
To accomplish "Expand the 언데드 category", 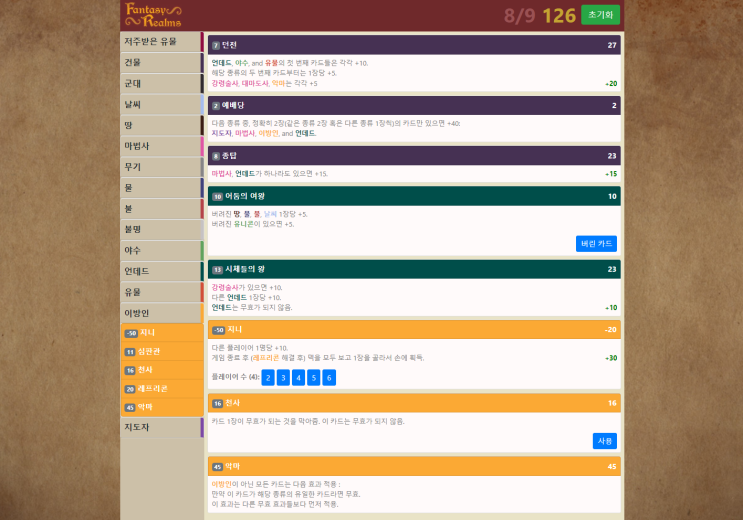I will (162, 271).
